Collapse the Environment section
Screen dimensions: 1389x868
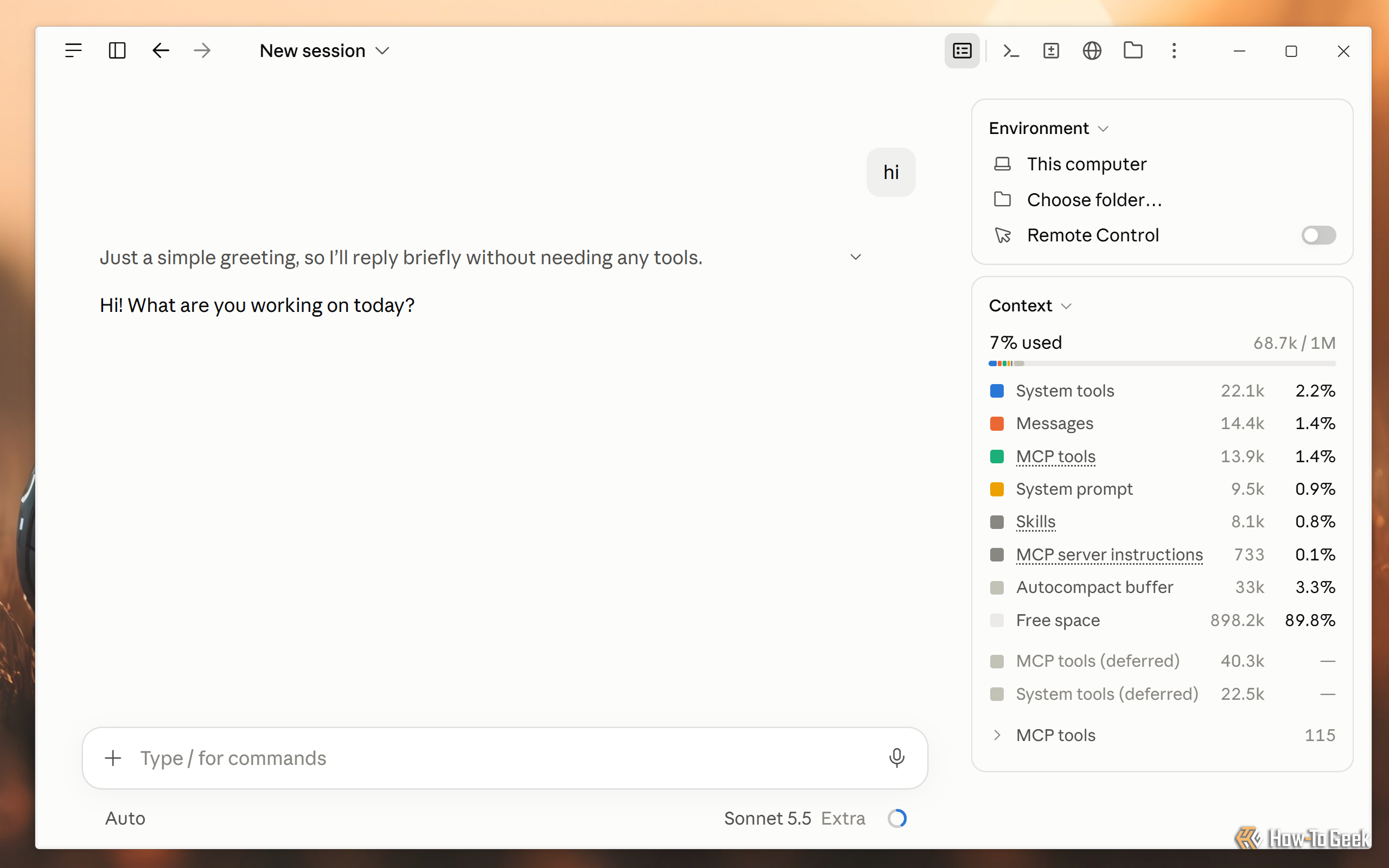coord(1048,128)
